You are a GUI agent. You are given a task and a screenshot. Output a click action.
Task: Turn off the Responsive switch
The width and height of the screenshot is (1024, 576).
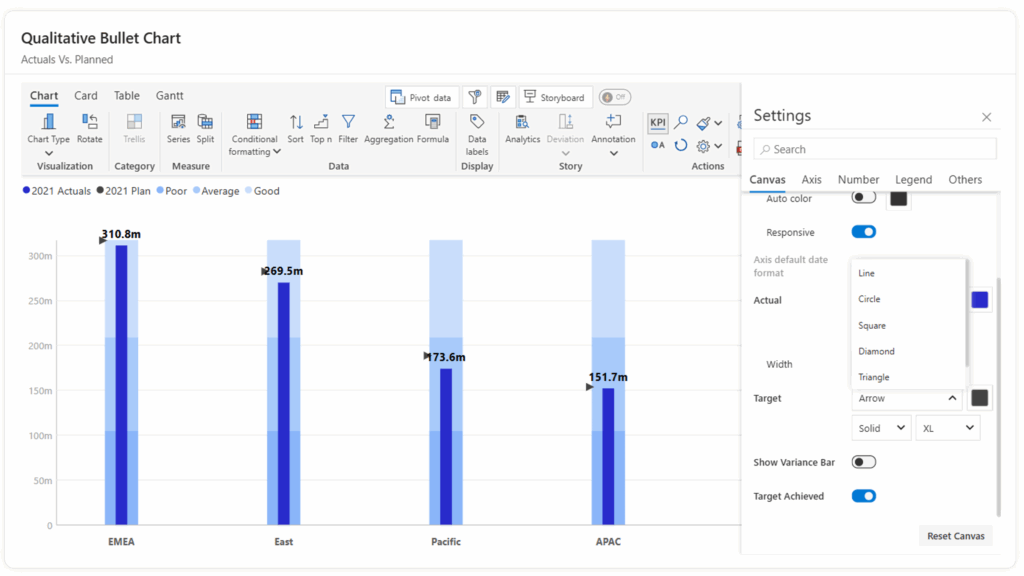click(863, 232)
